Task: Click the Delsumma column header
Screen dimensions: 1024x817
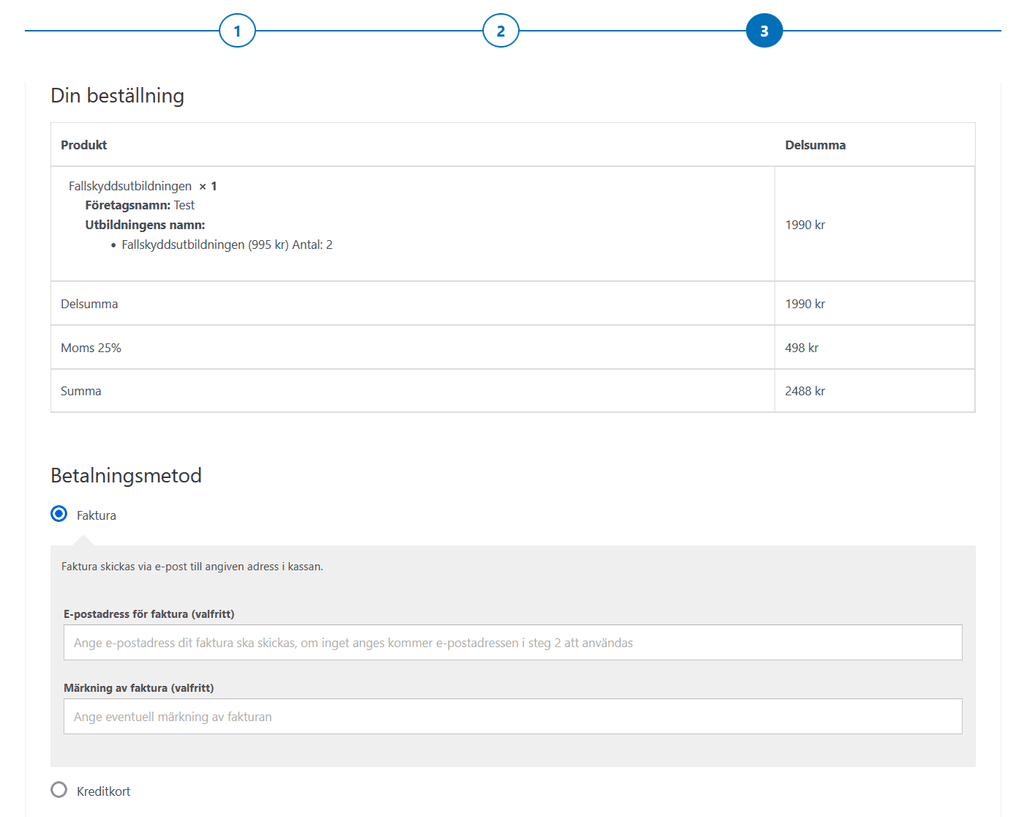Action: click(815, 145)
